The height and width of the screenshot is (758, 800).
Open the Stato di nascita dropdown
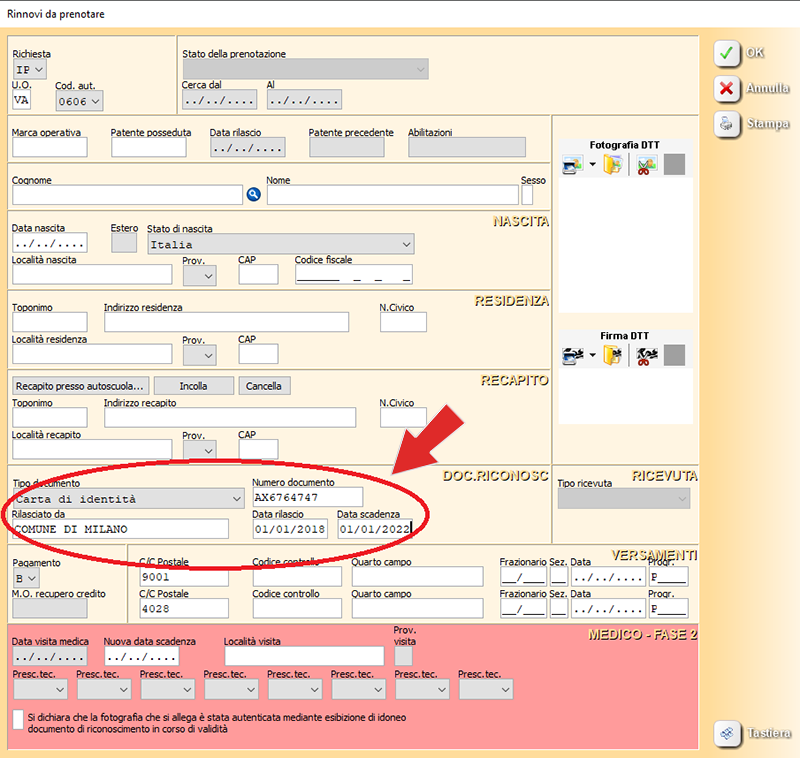[x=405, y=244]
